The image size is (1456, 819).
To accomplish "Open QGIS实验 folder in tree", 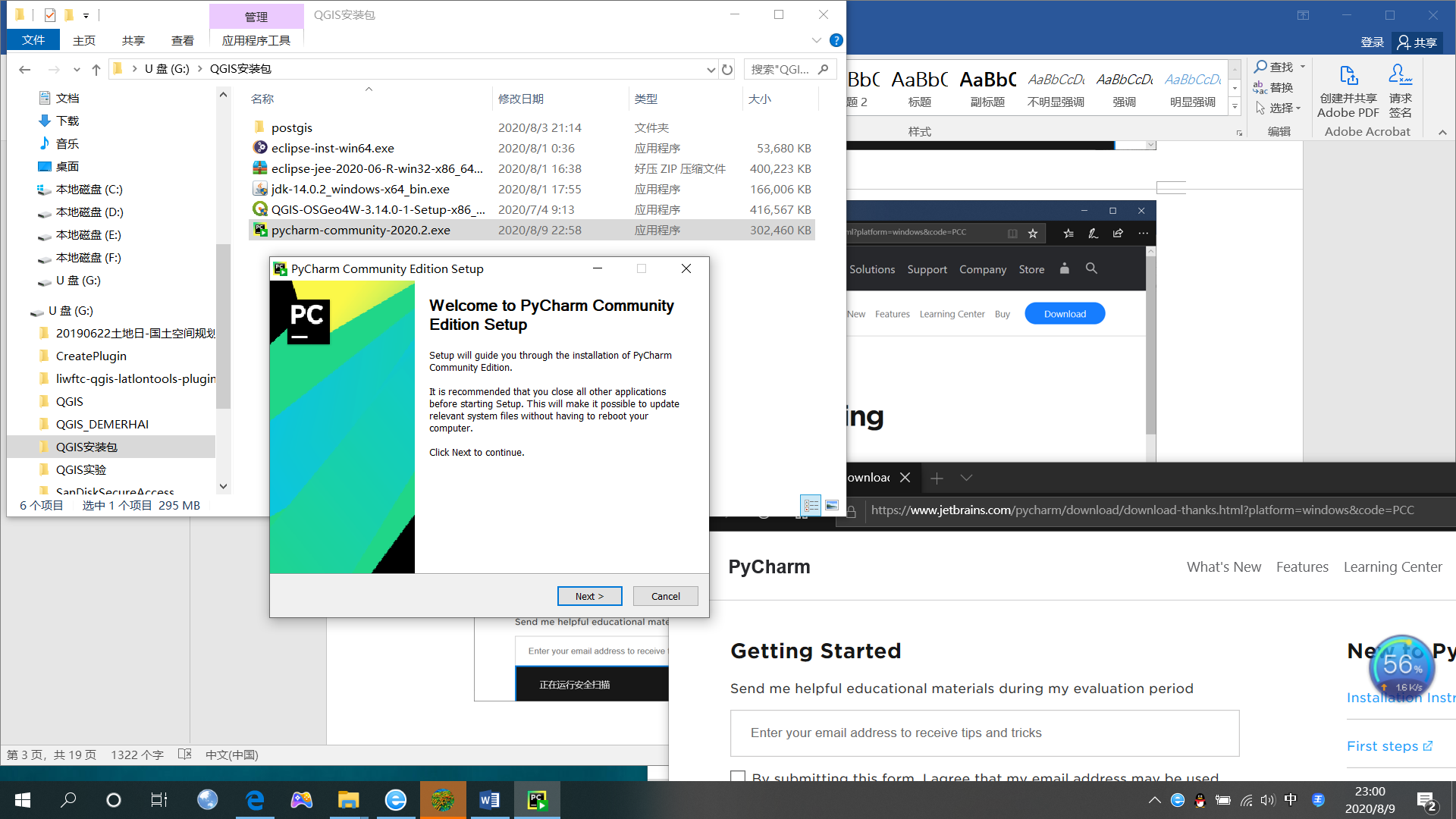I will [80, 469].
